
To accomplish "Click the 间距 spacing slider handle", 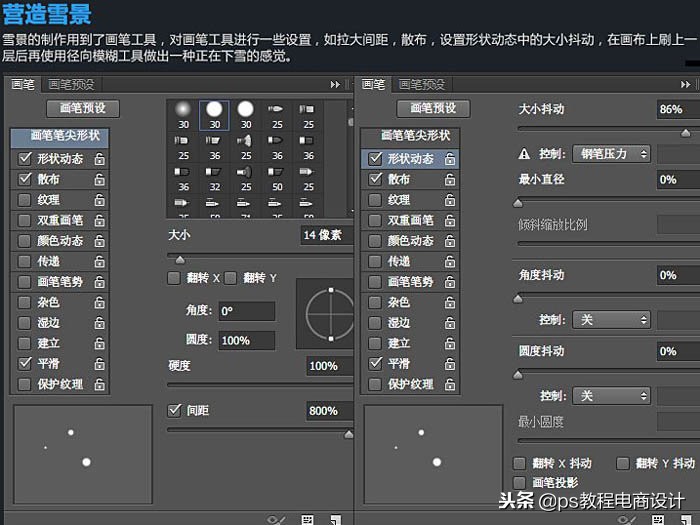I will coord(349,434).
